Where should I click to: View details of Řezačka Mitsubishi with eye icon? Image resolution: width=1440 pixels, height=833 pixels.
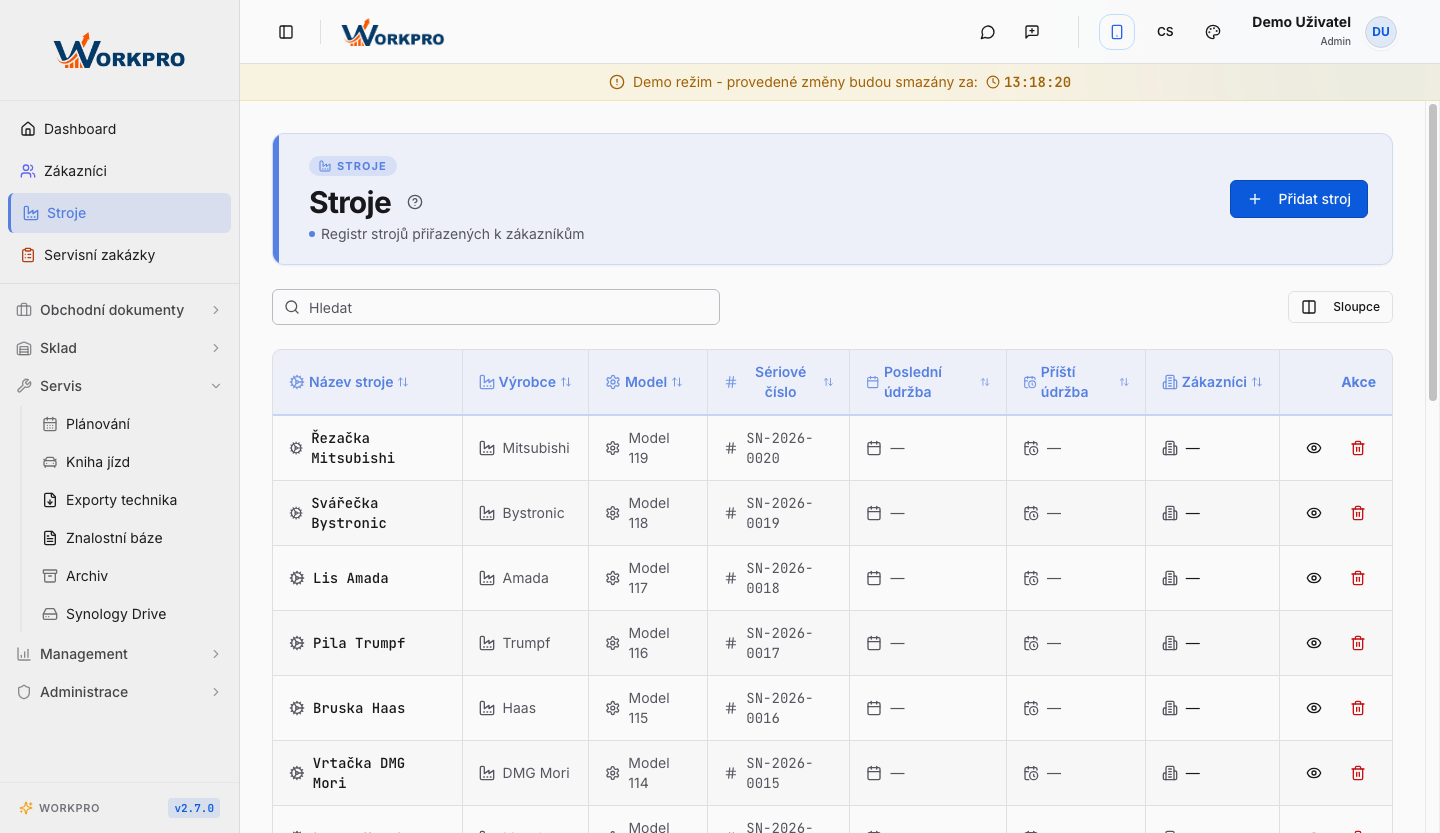(1314, 448)
